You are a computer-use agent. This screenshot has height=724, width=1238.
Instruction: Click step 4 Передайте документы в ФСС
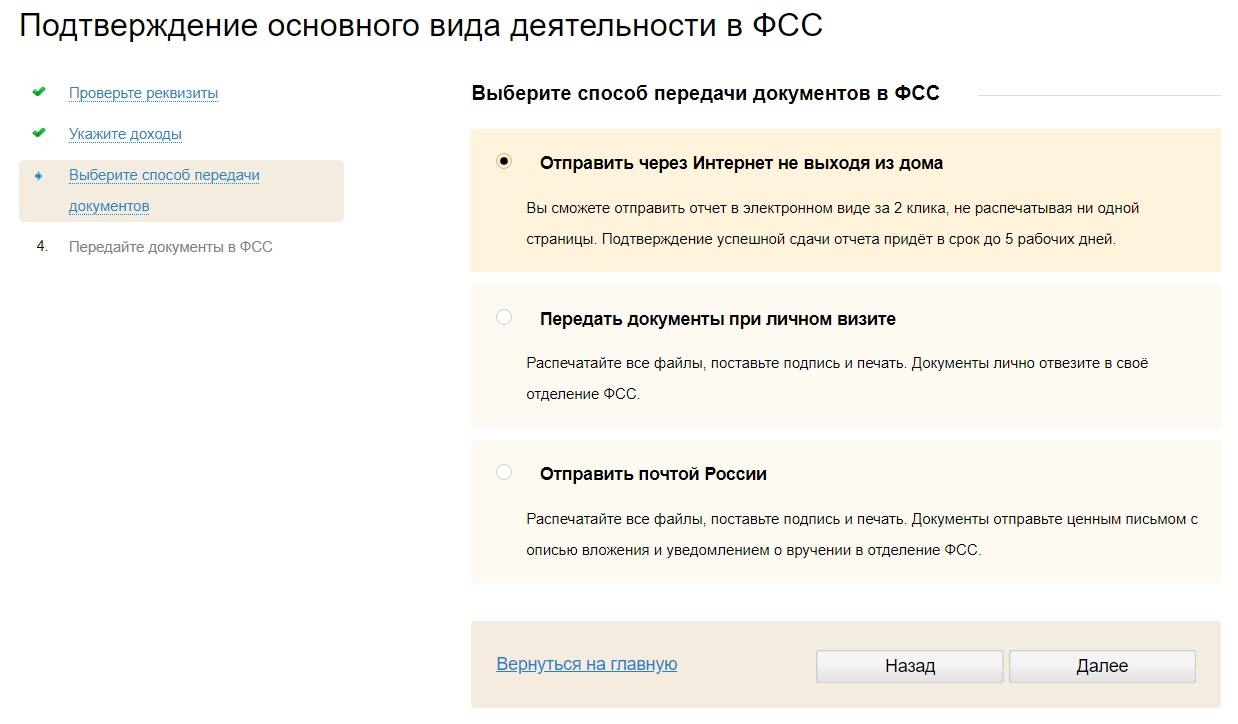pyautogui.click(x=170, y=247)
